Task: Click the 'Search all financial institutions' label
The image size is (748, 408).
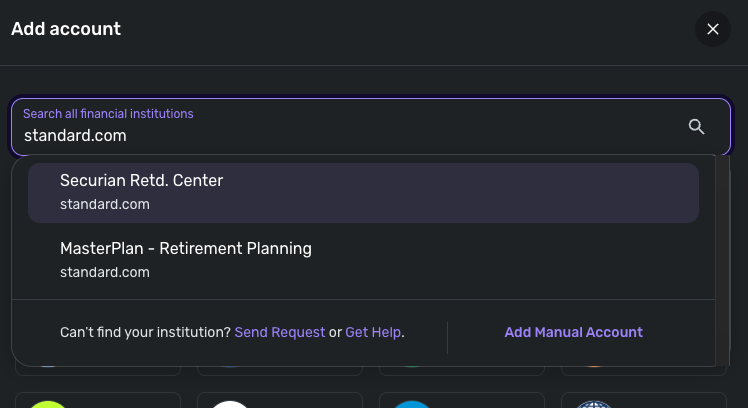Action: point(108,114)
